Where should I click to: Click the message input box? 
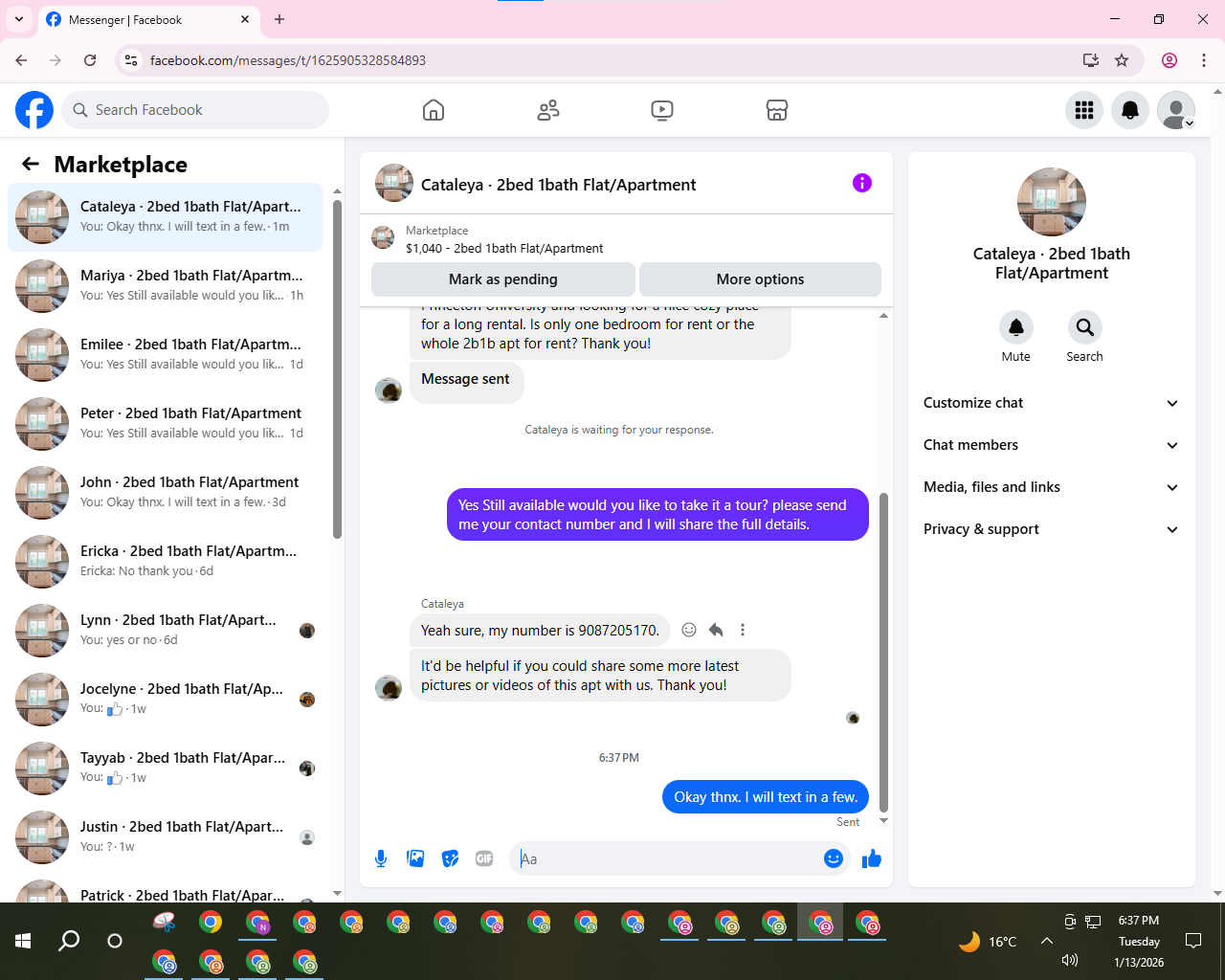tap(665, 858)
